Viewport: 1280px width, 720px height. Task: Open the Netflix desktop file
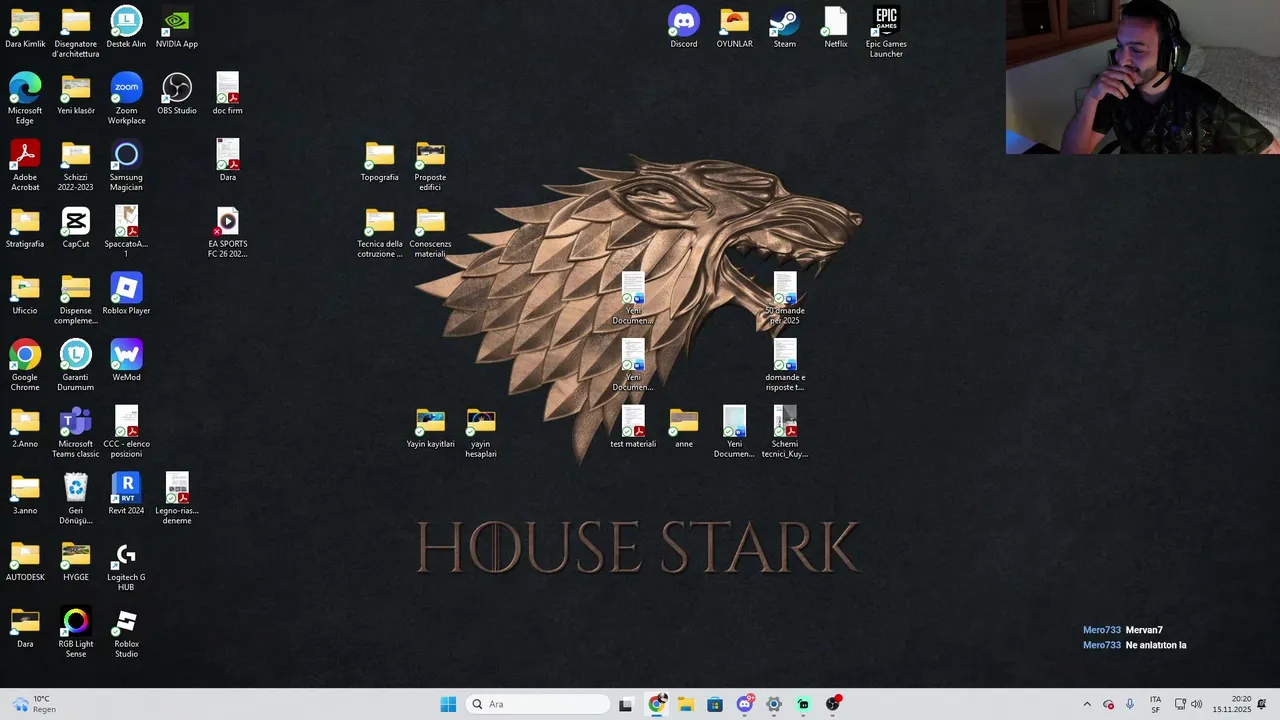click(x=836, y=28)
